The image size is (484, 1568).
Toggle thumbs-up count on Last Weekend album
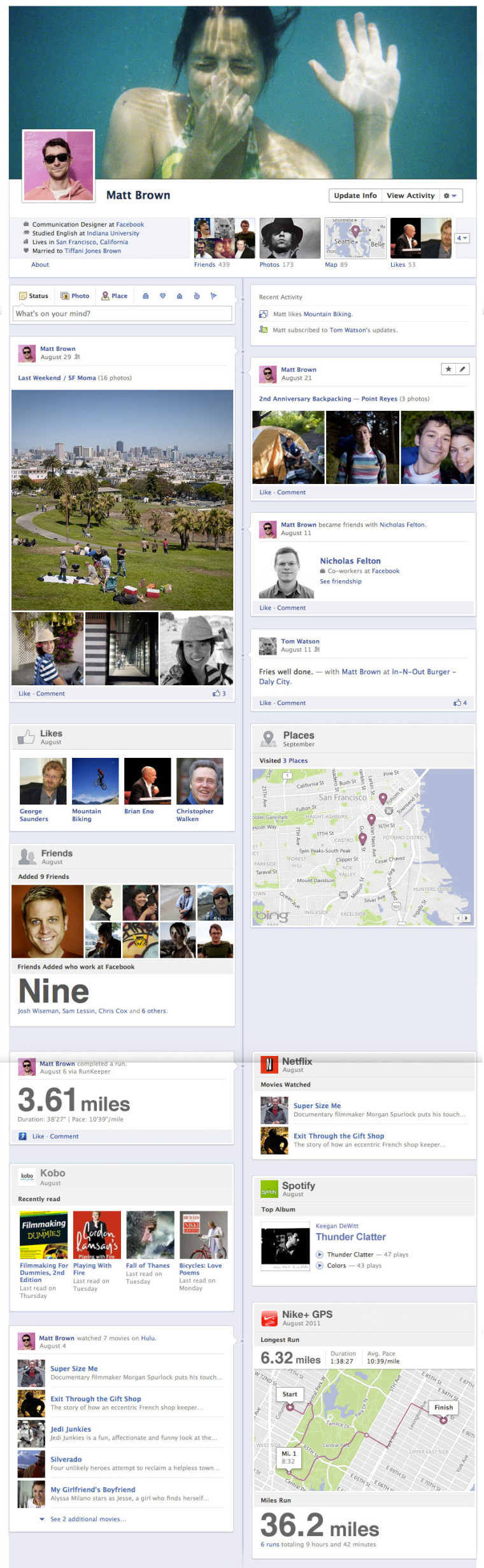pos(219,694)
